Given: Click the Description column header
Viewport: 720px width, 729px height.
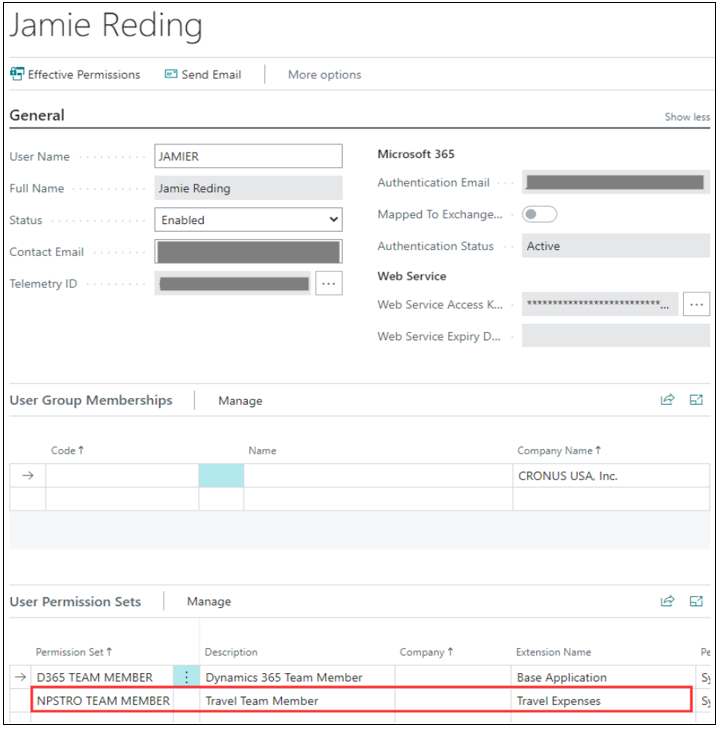Looking at the screenshot, I should [231, 652].
